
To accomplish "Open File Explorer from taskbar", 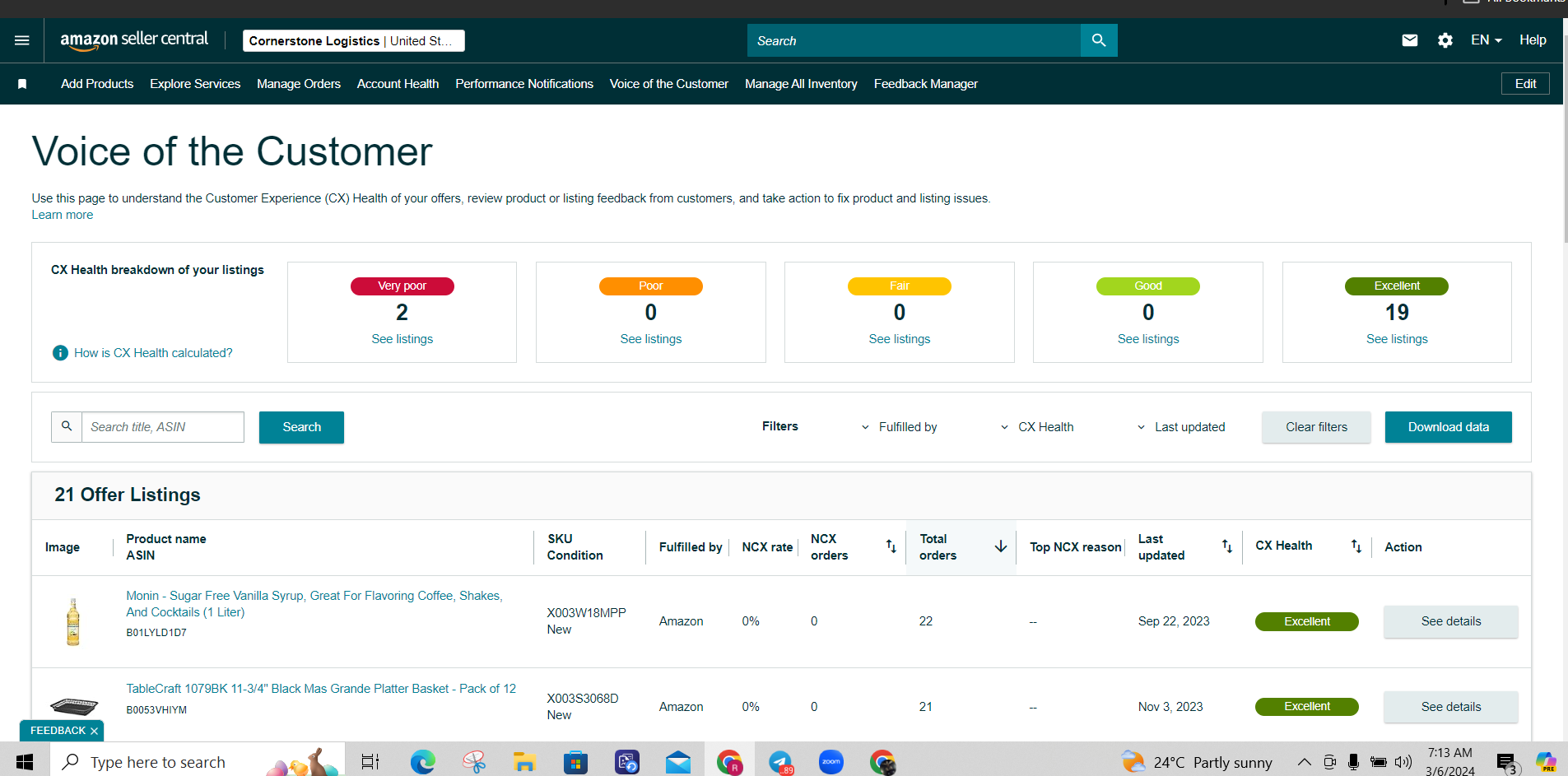I will pos(524,762).
